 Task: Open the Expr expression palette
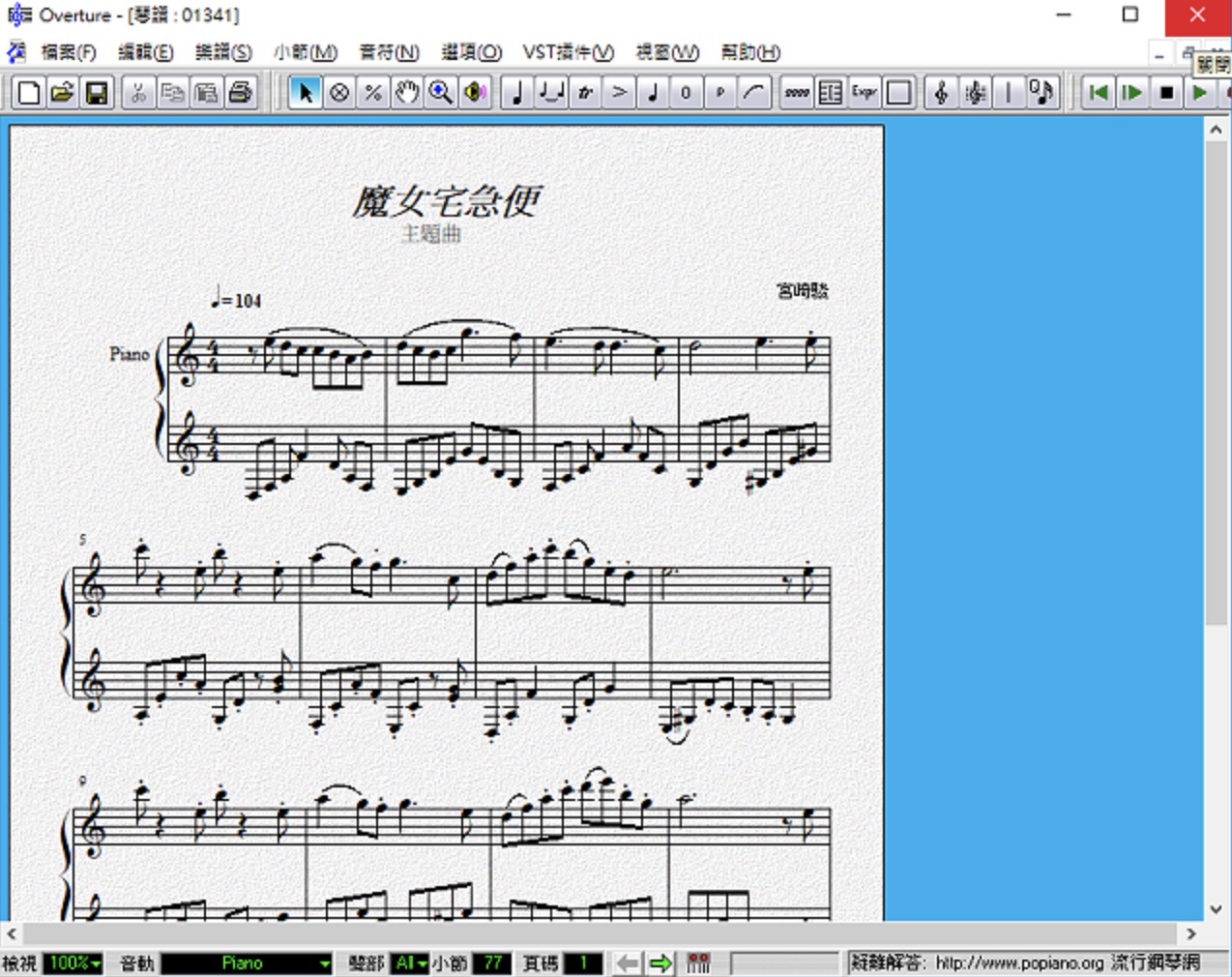(865, 93)
